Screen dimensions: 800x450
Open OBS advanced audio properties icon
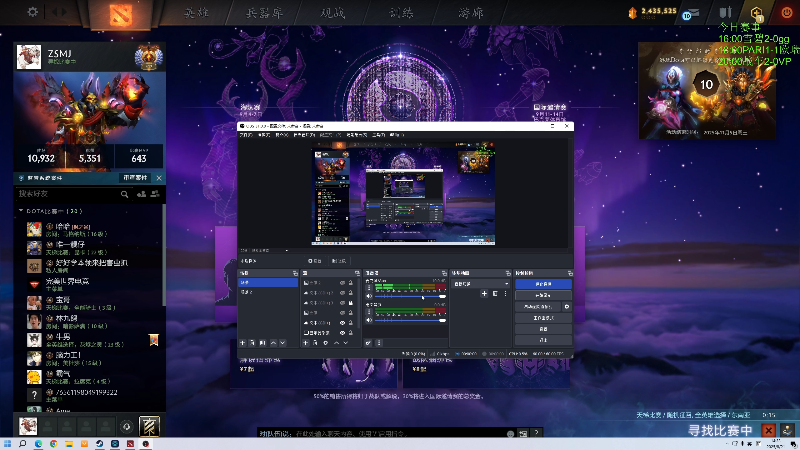point(368,343)
